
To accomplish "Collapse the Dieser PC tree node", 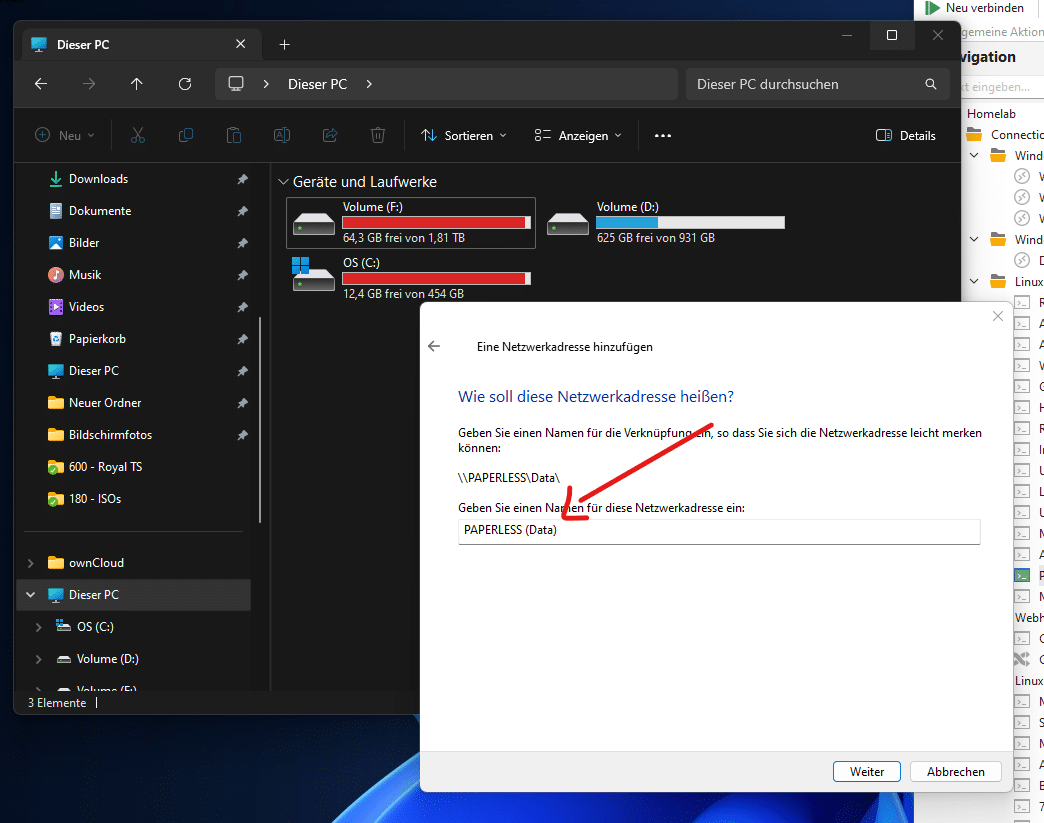I will (31, 595).
